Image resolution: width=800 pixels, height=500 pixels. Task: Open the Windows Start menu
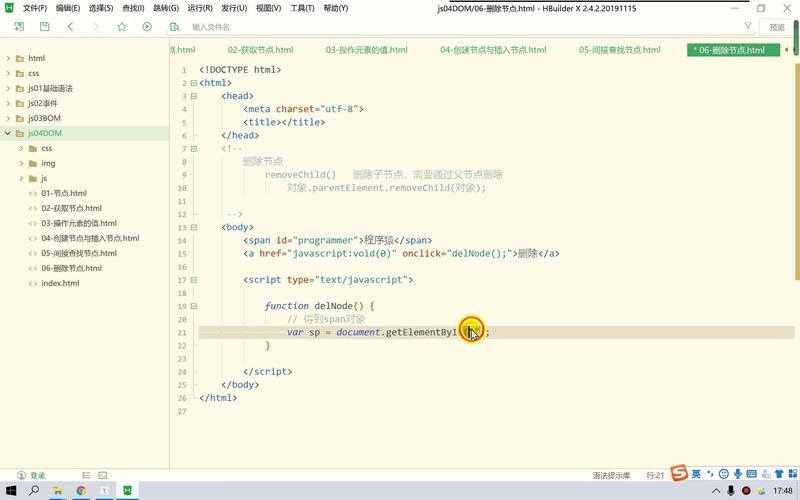[x=10, y=491]
